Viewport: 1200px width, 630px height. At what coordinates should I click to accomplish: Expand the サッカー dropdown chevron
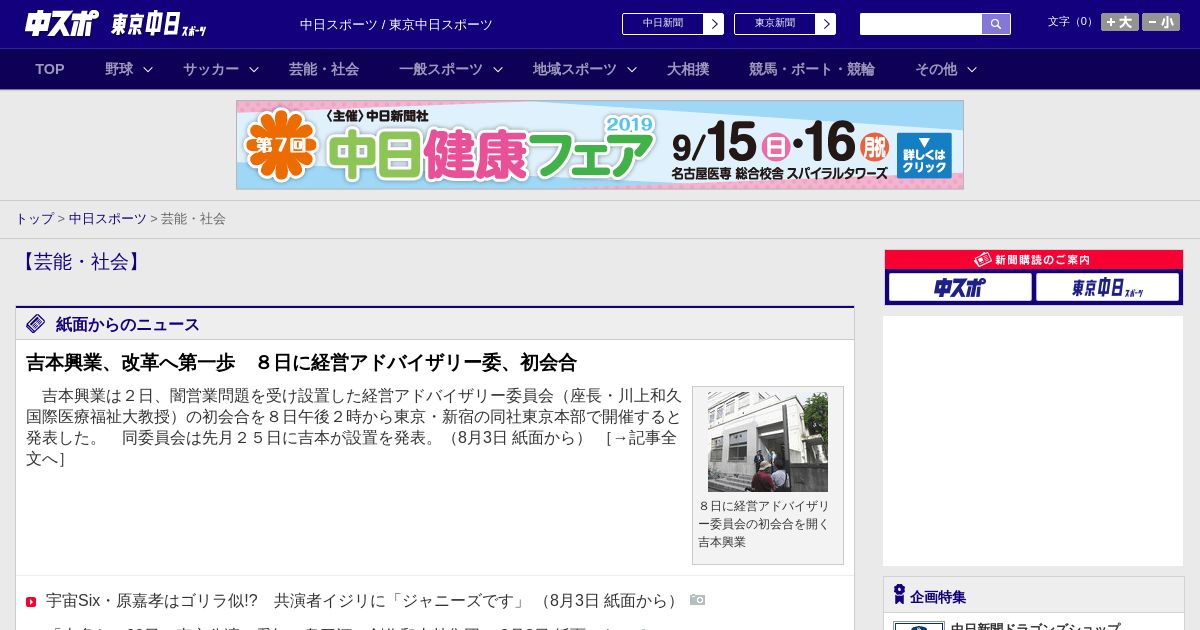click(x=254, y=69)
